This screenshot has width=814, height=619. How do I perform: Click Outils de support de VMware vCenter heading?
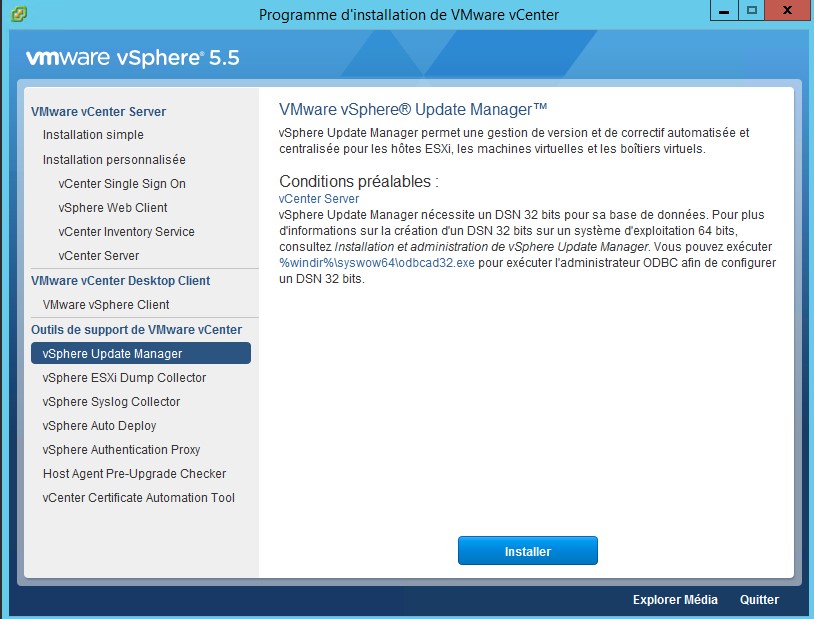pos(137,330)
